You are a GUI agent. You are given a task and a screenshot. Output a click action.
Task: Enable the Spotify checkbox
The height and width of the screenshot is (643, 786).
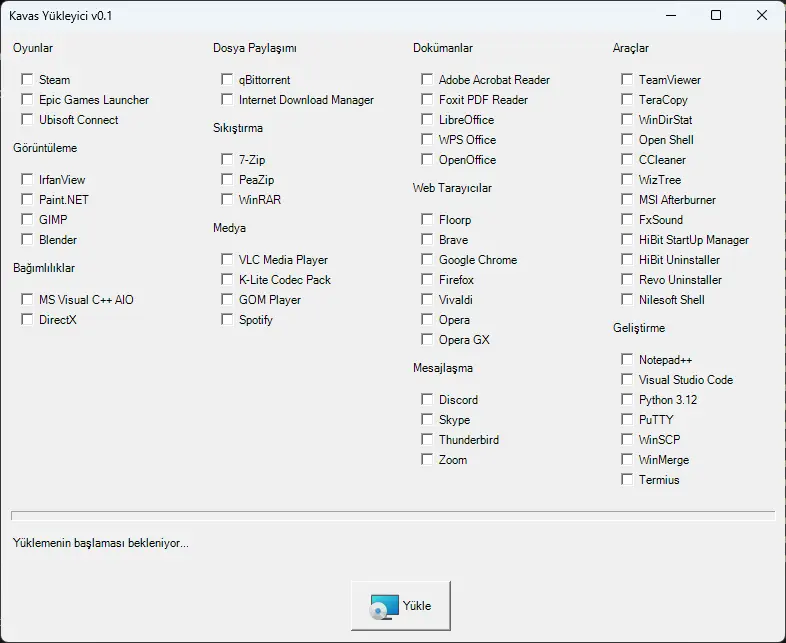point(227,320)
